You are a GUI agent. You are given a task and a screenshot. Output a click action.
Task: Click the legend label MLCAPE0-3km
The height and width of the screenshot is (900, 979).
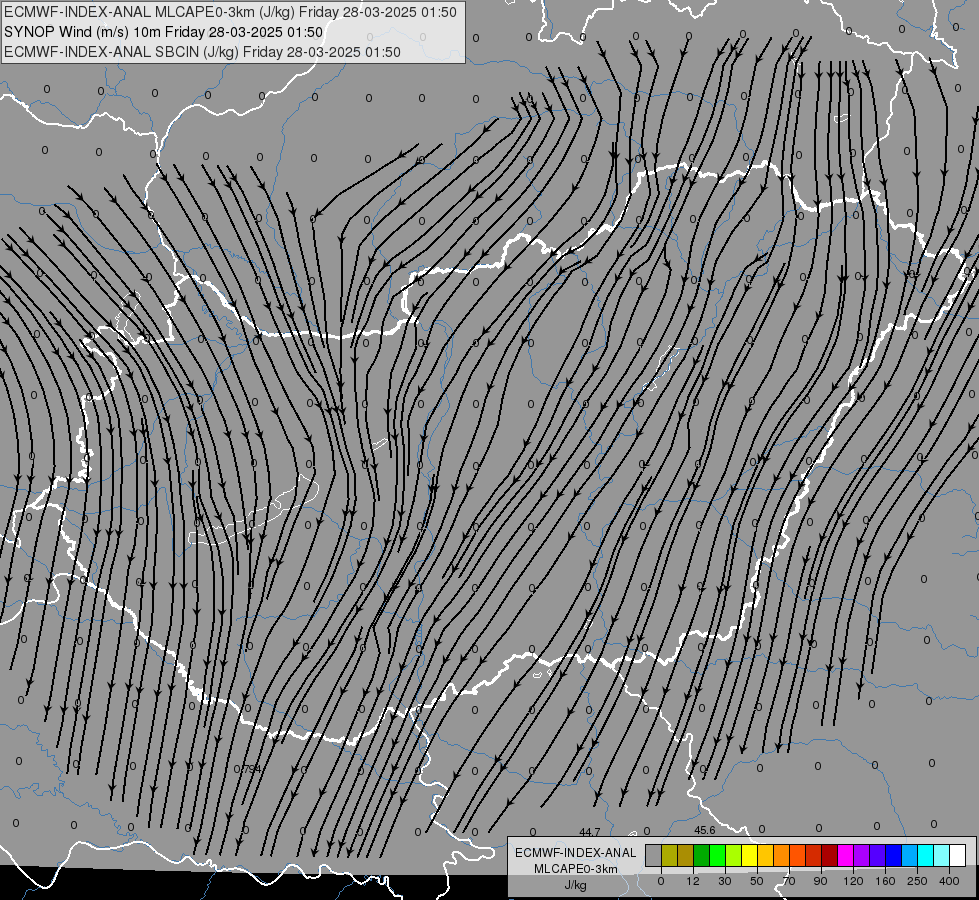pyautogui.click(x=576, y=869)
